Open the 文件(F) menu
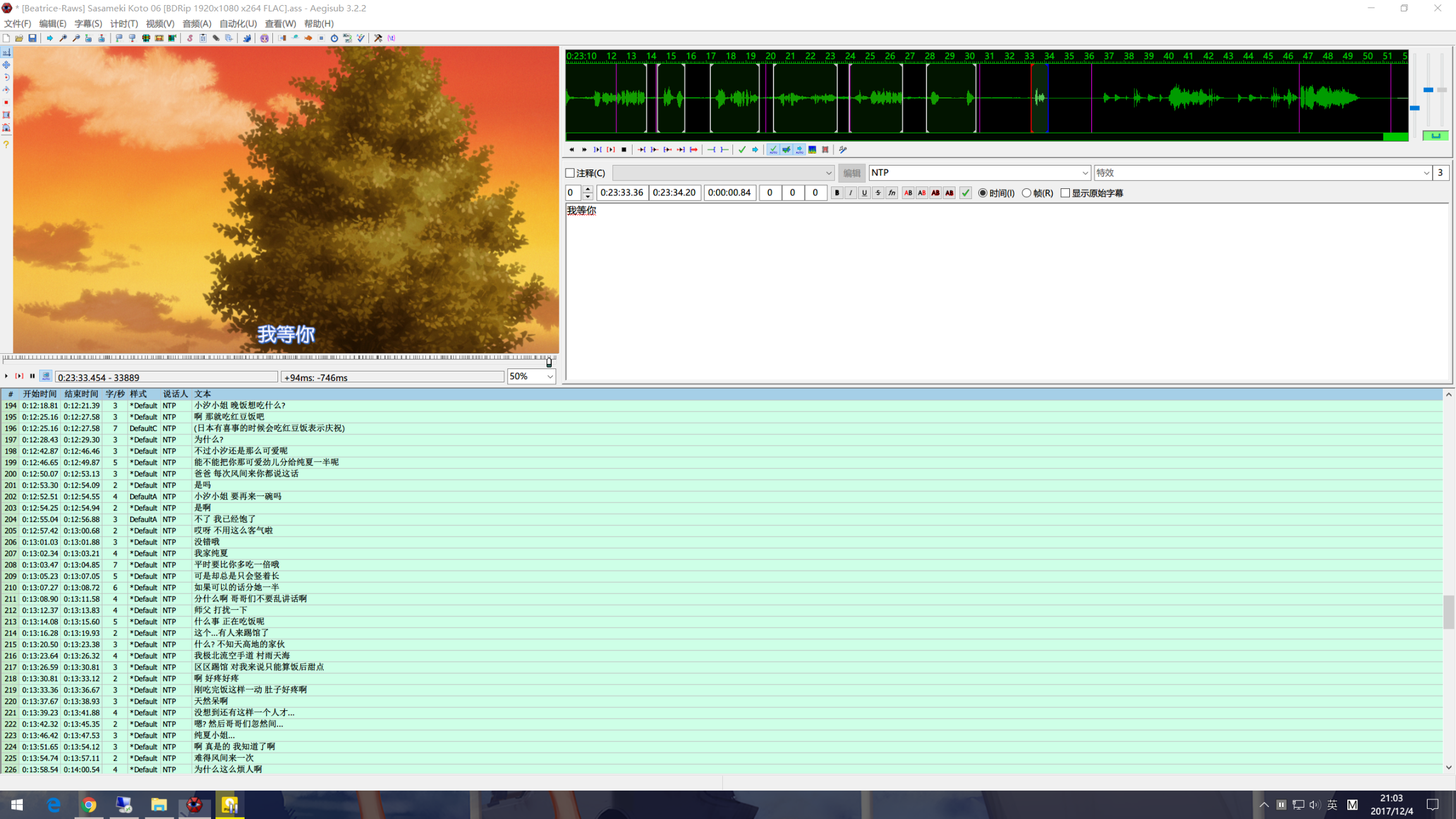Image resolution: width=1456 pixels, height=819 pixels. tap(17, 23)
